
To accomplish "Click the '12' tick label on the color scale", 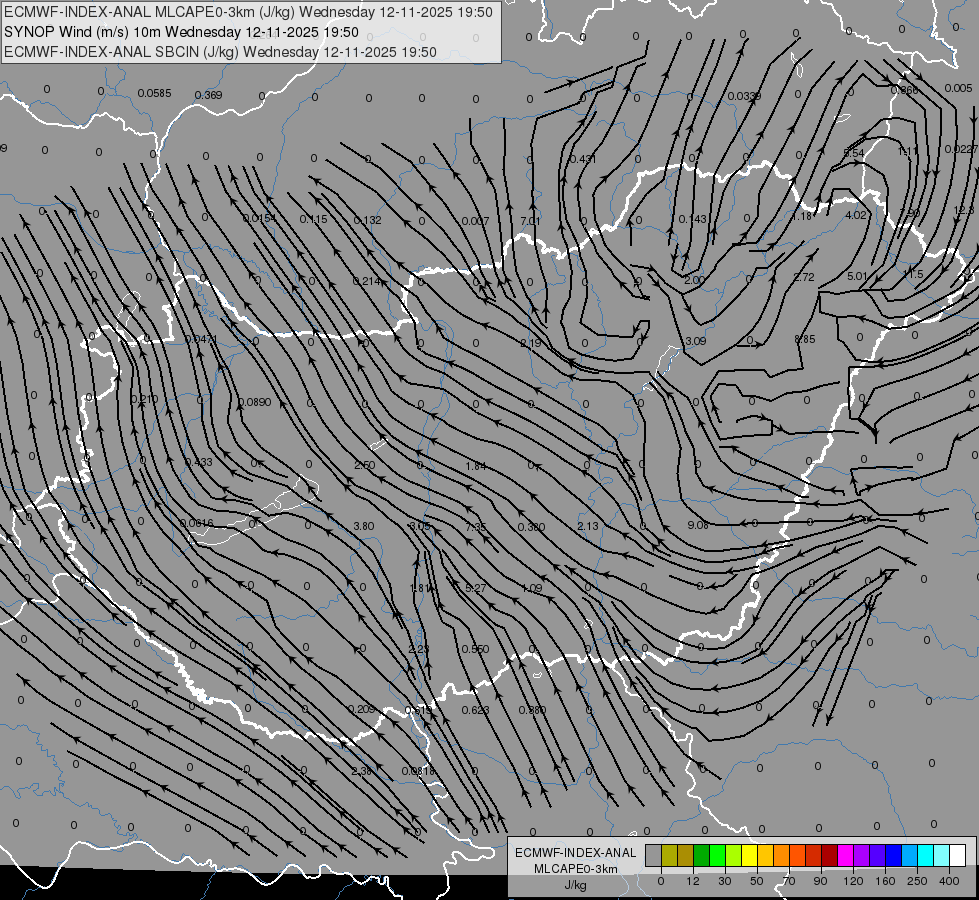I will [692, 881].
